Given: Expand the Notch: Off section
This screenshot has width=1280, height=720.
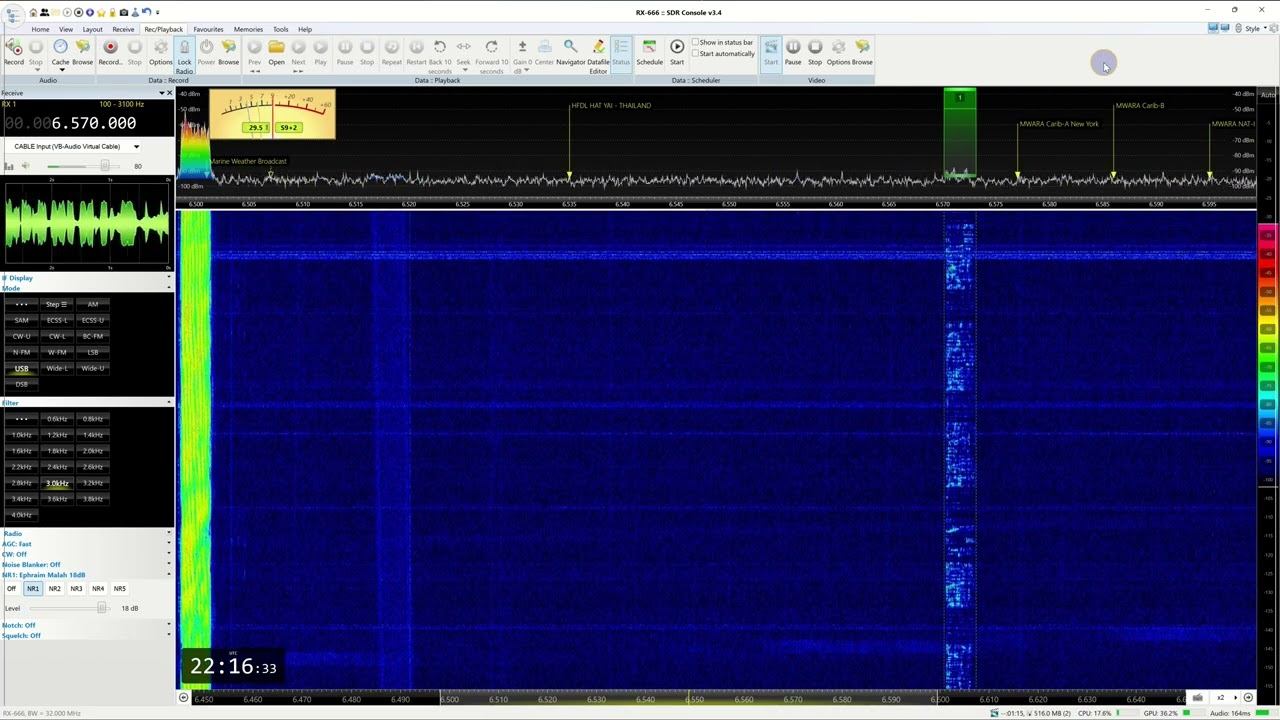Looking at the screenshot, I should 86,626.
